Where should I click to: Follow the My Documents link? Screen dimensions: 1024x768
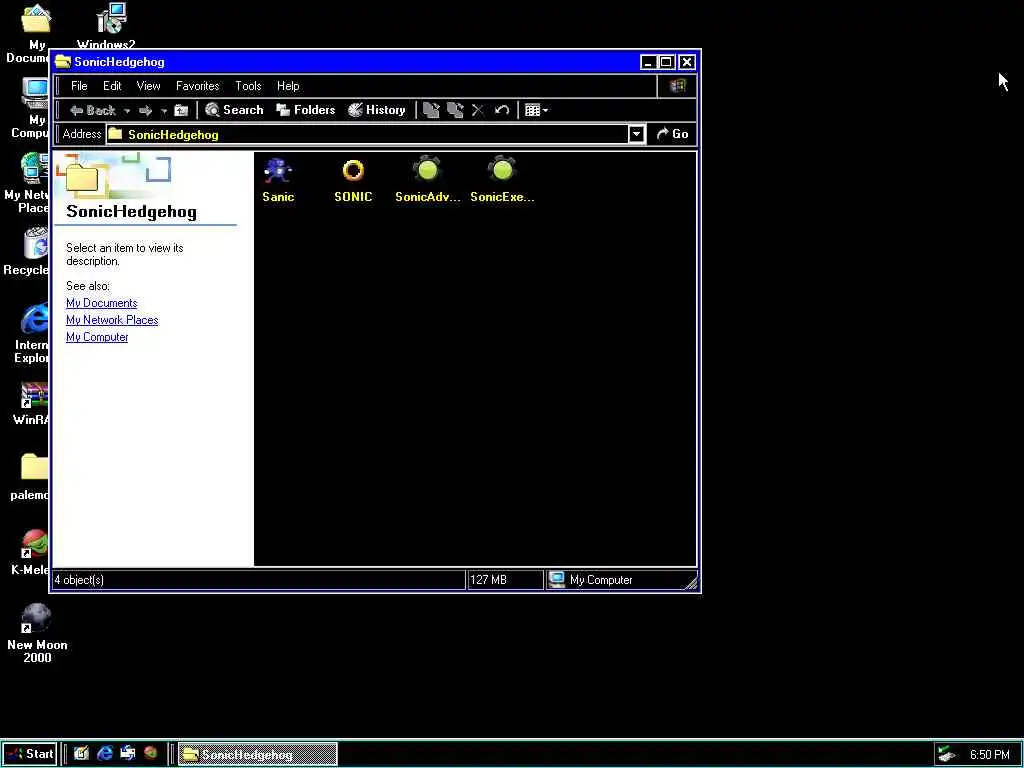click(101, 303)
